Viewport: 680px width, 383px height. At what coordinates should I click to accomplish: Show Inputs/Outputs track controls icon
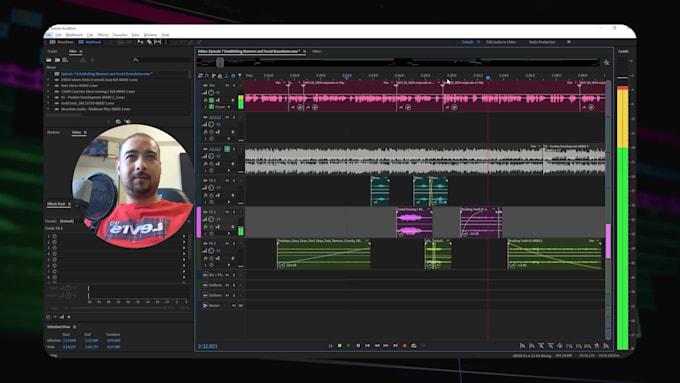click(x=200, y=75)
